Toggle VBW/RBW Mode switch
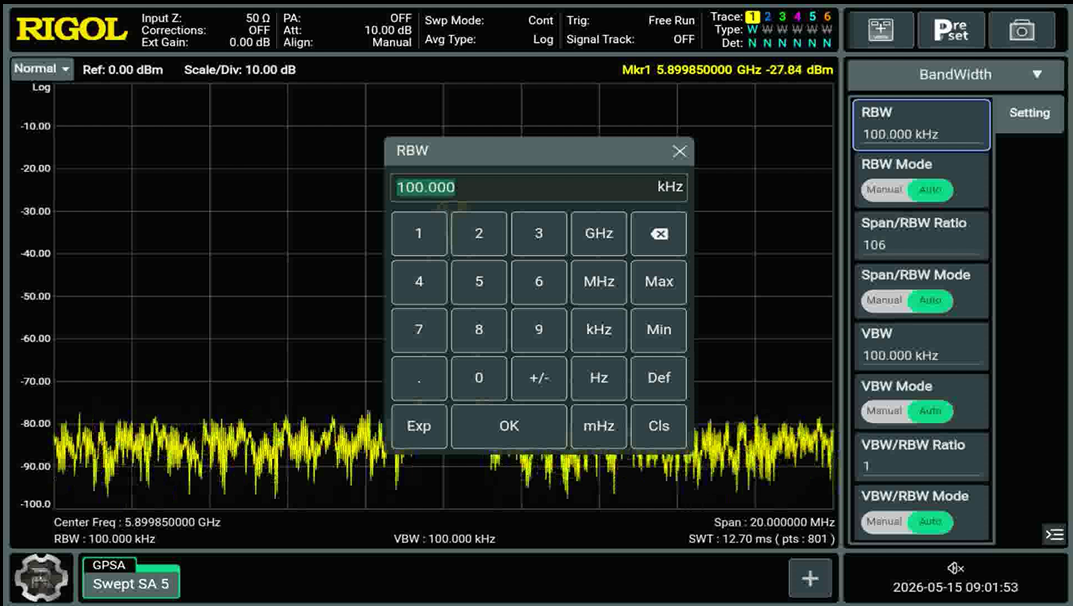 click(907, 522)
